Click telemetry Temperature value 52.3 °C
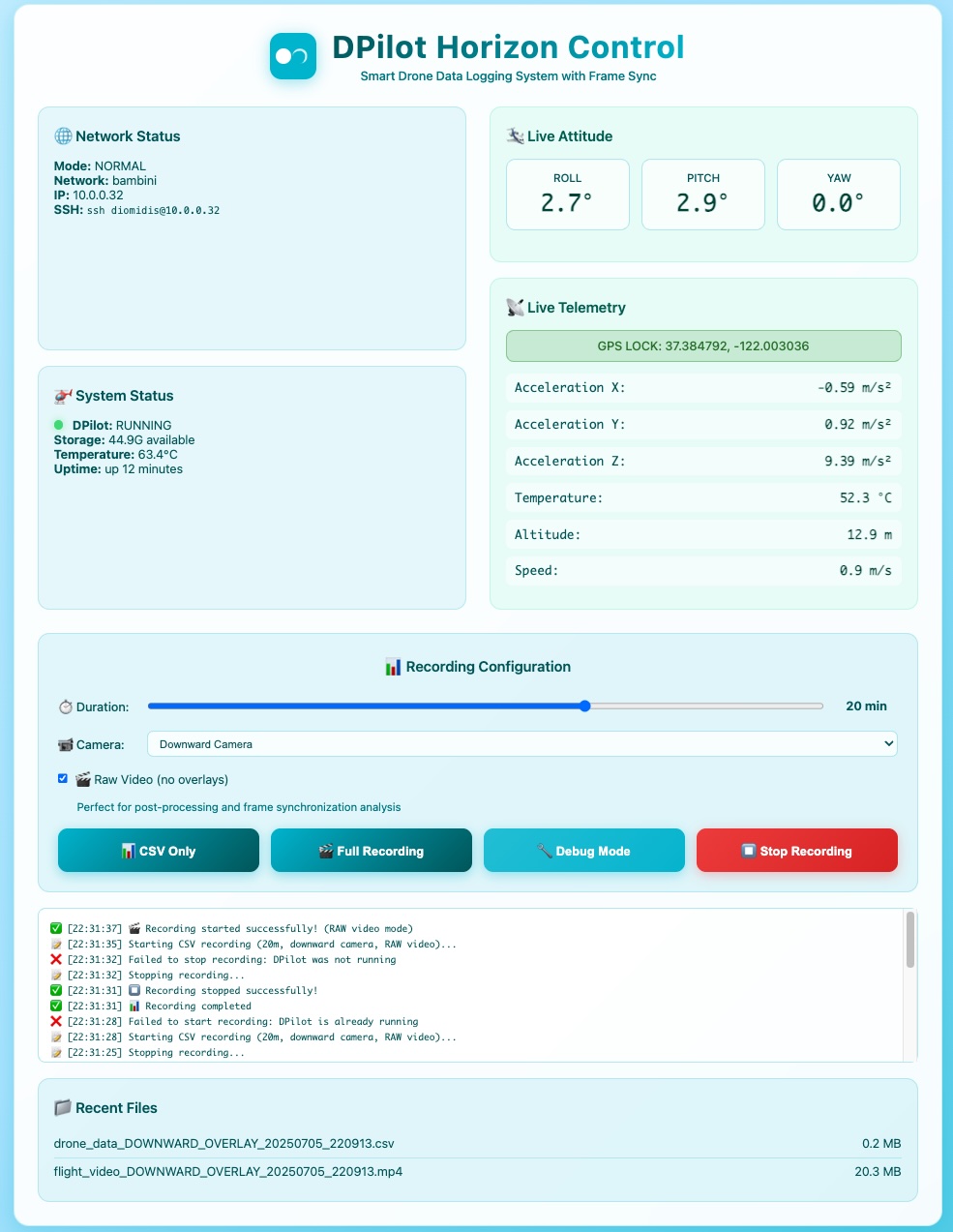The width and height of the screenshot is (953, 1232). pyautogui.click(x=866, y=497)
